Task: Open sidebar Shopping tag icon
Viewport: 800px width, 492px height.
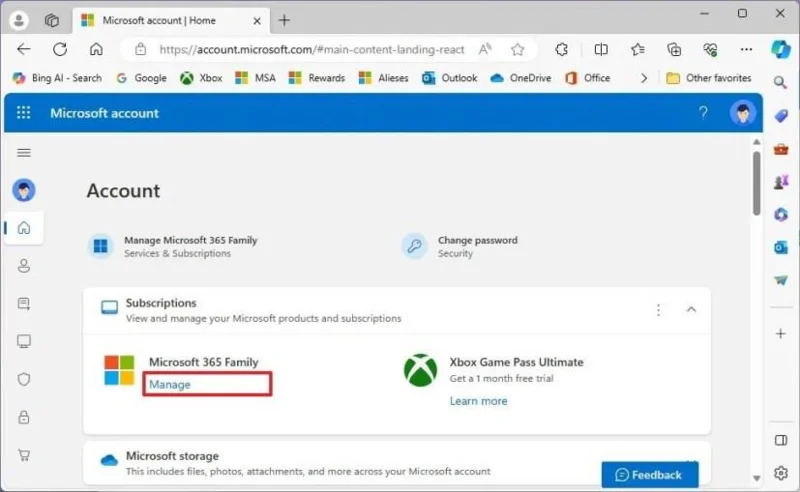Action: pyautogui.click(x=781, y=116)
